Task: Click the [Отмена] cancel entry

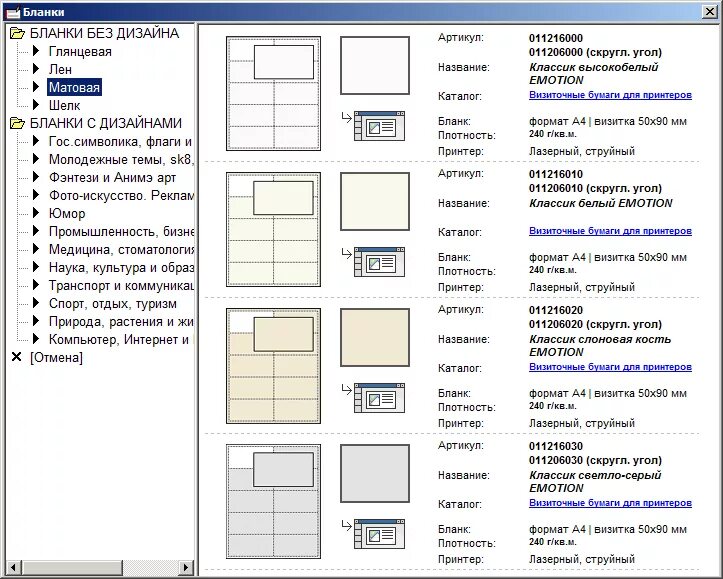Action: [x=56, y=357]
